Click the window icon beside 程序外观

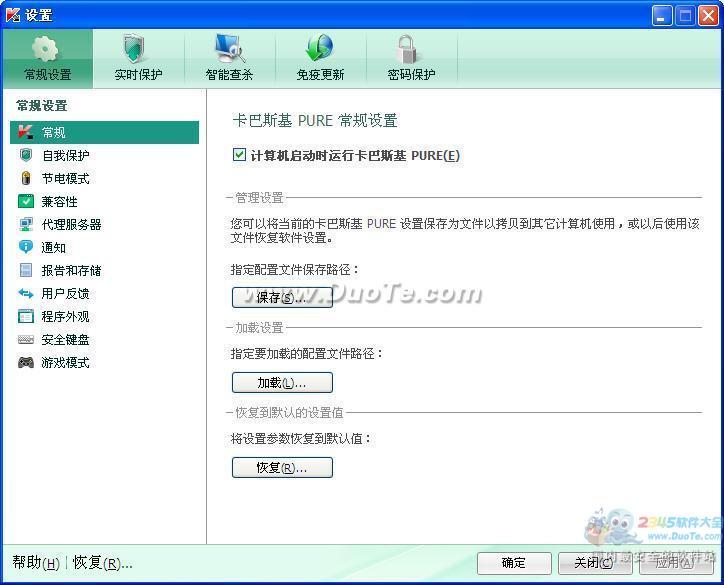tap(26, 316)
